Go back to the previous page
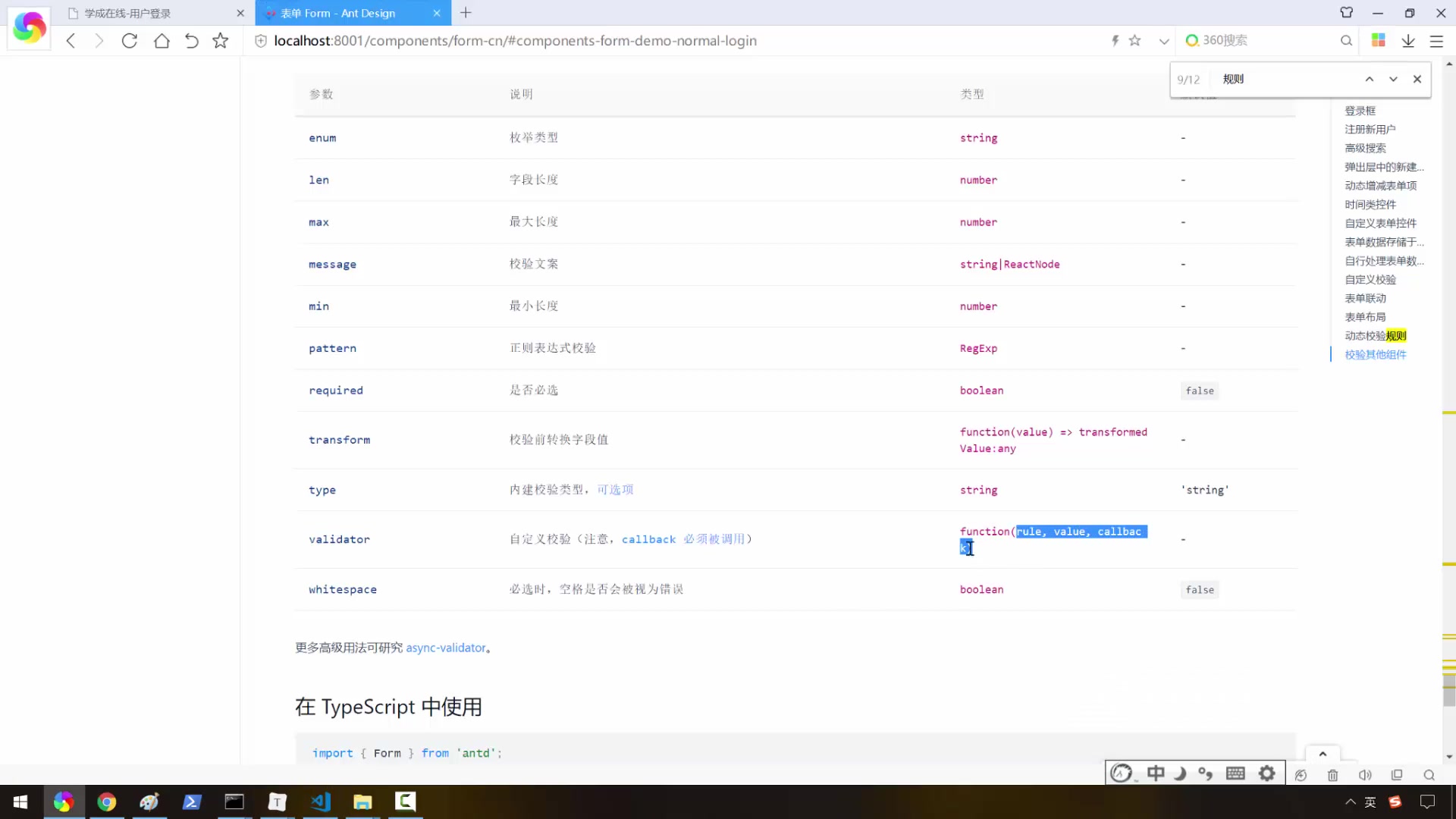The height and width of the screenshot is (819, 1456). point(71,41)
